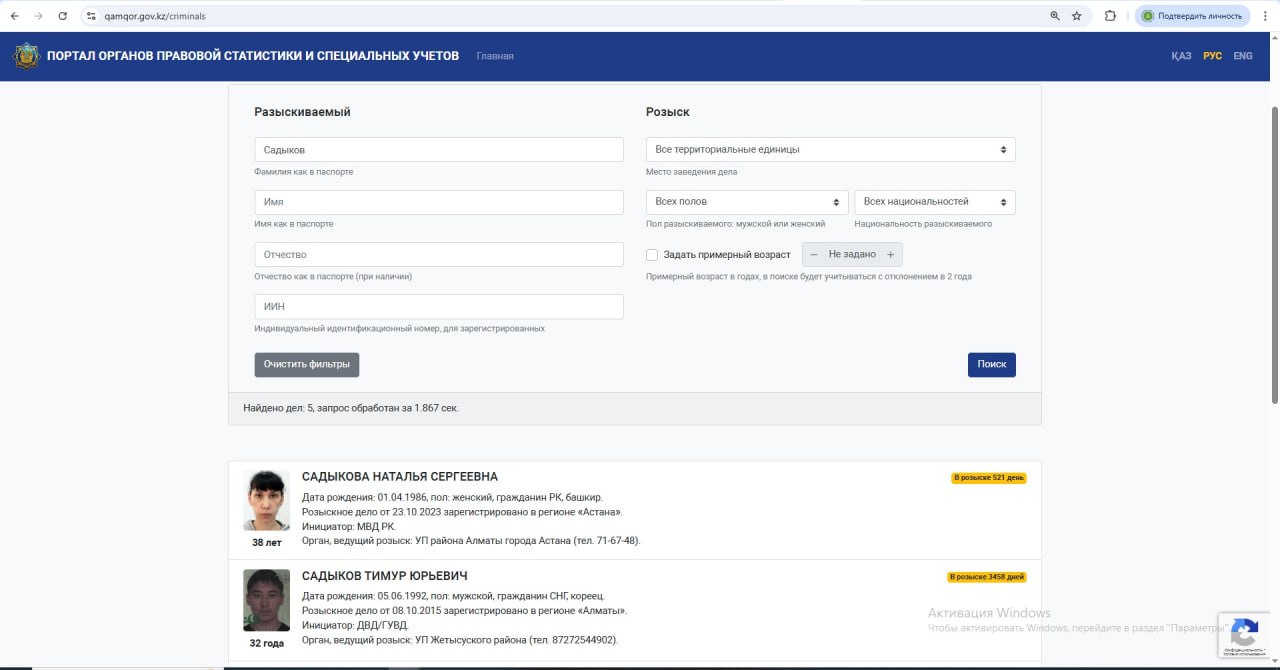
Task: Switch language to ҚАЗ
Action: [x=1181, y=56]
